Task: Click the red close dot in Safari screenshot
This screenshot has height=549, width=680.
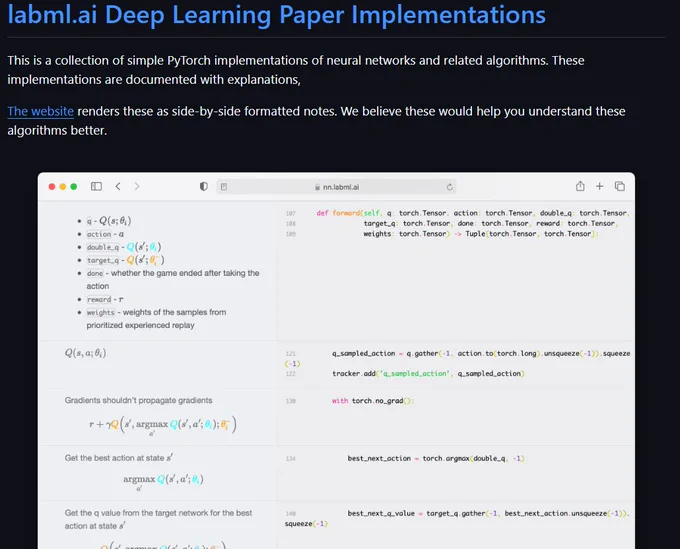Action: coord(52,186)
